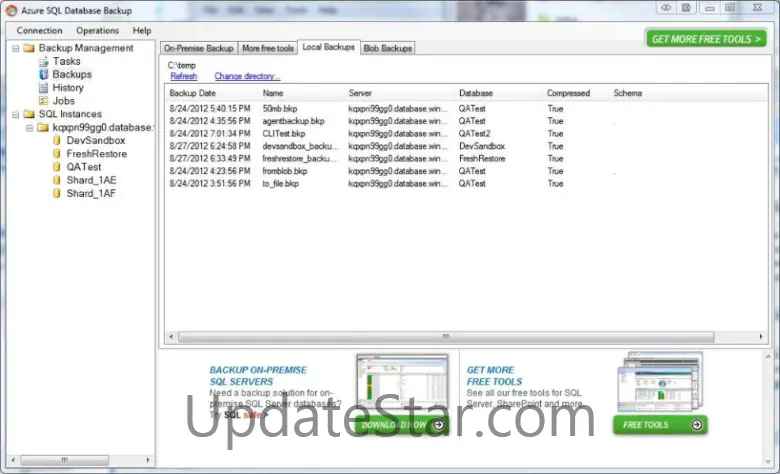Click the backup list horizontal scrollbar thumb

click(x=446, y=337)
